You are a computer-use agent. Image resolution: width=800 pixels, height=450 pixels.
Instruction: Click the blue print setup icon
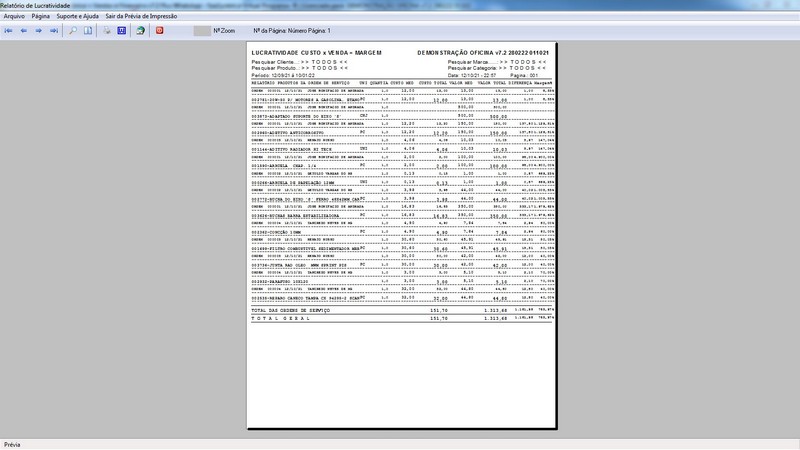(x=121, y=31)
